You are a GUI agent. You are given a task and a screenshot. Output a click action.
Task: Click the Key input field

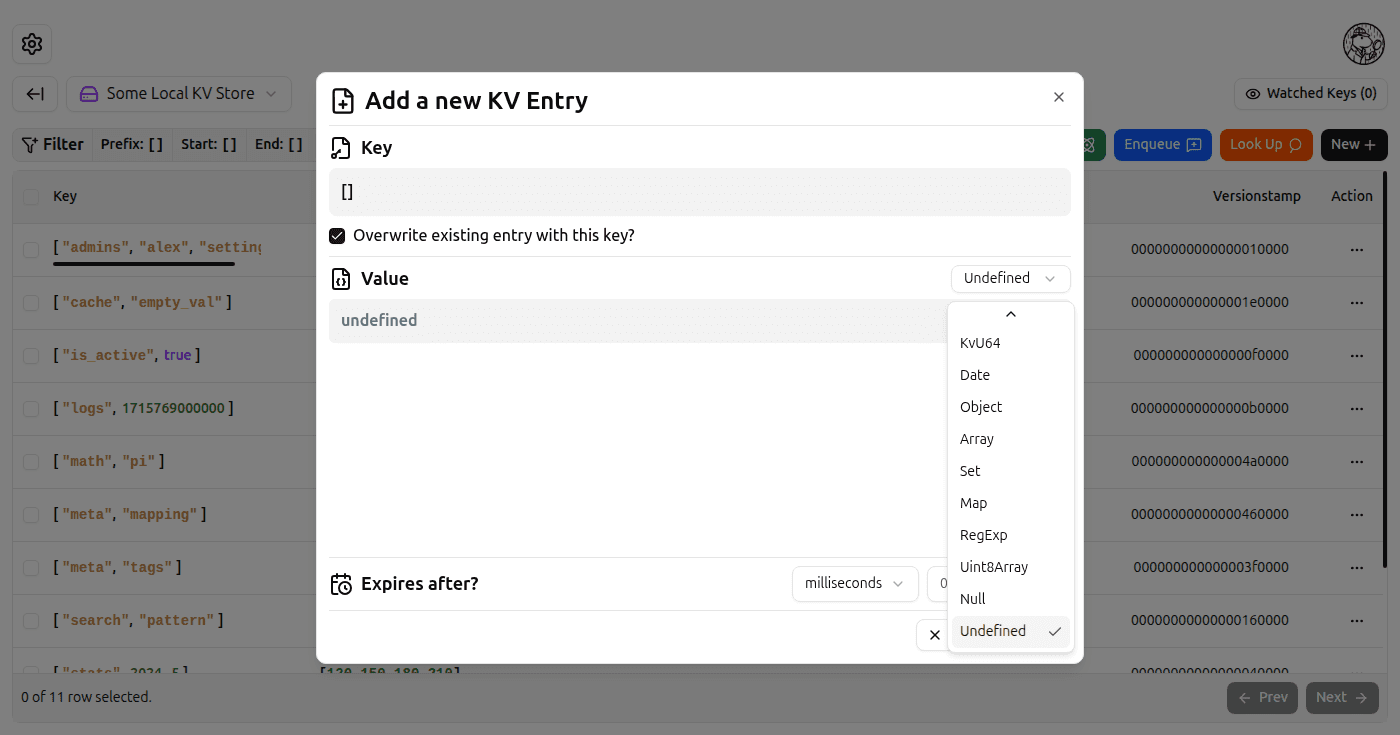tap(700, 192)
